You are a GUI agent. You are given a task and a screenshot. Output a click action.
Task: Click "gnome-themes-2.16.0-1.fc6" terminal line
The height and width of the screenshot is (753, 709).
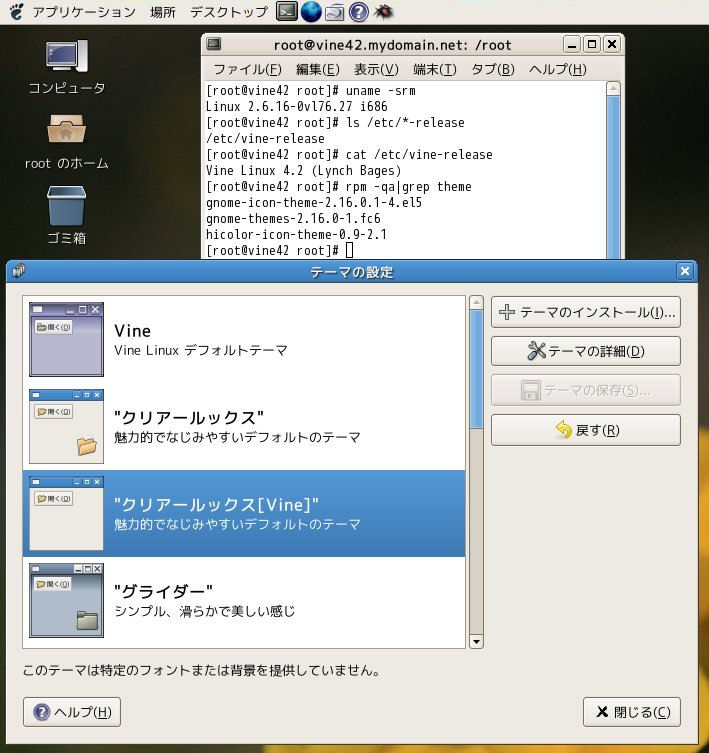[293, 219]
